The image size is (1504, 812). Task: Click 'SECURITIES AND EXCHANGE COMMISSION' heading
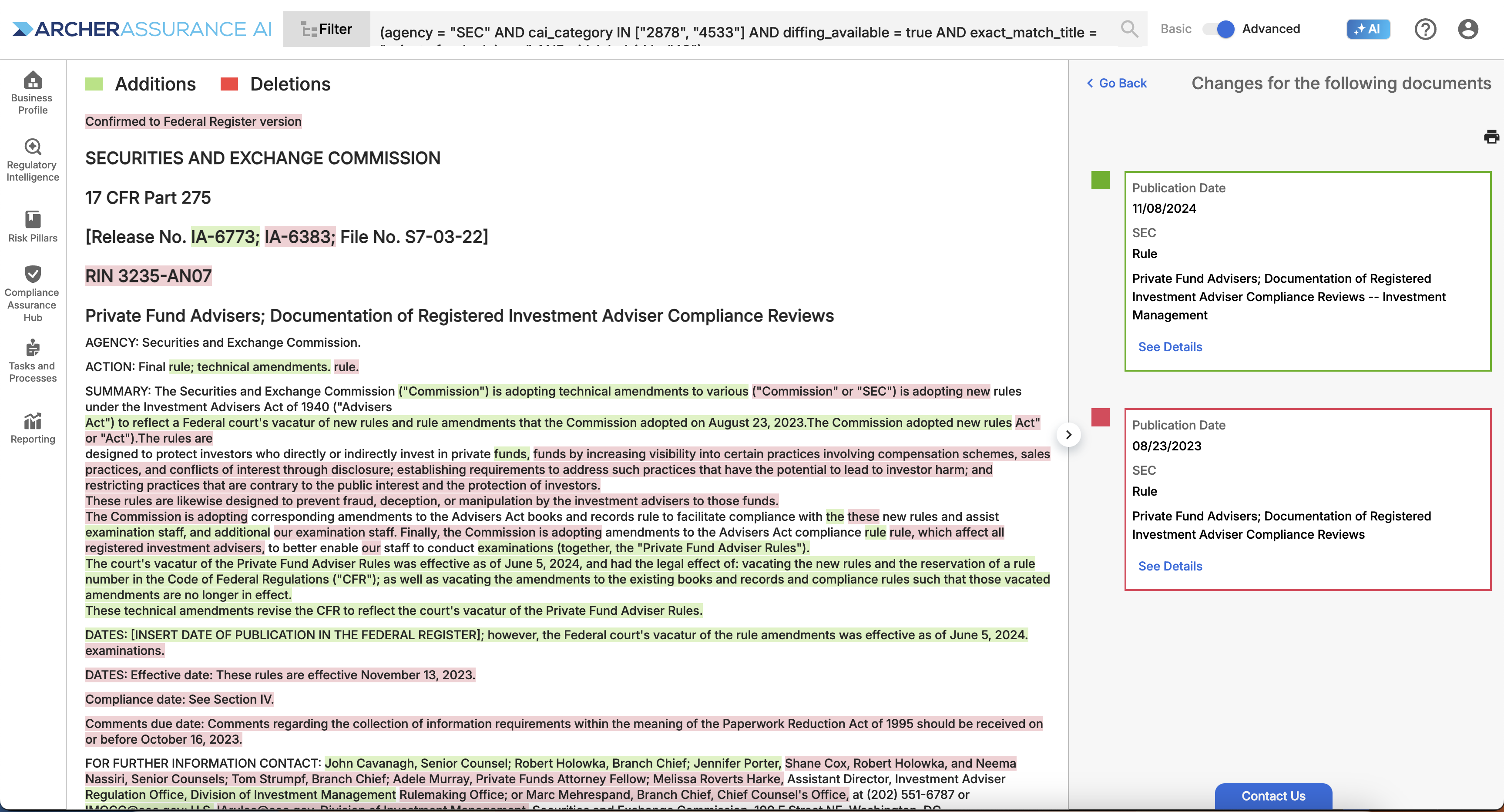[263, 158]
